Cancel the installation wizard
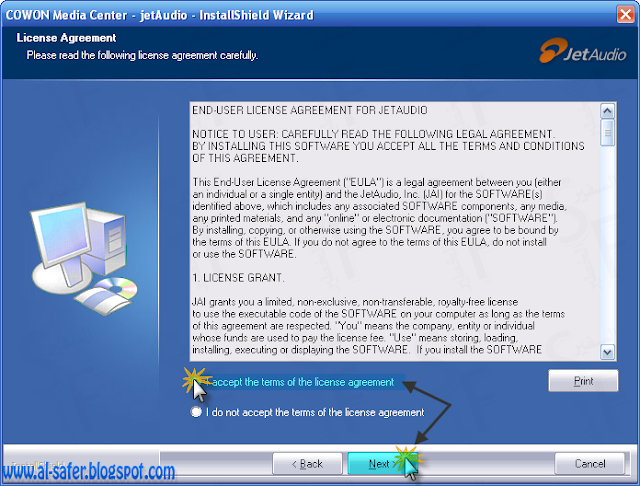Viewport: 640px width, 486px height. (589, 464)
